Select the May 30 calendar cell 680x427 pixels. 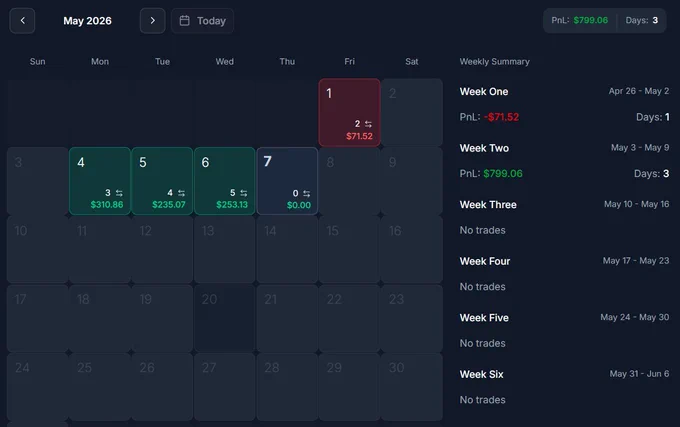(x=412, y=387)
